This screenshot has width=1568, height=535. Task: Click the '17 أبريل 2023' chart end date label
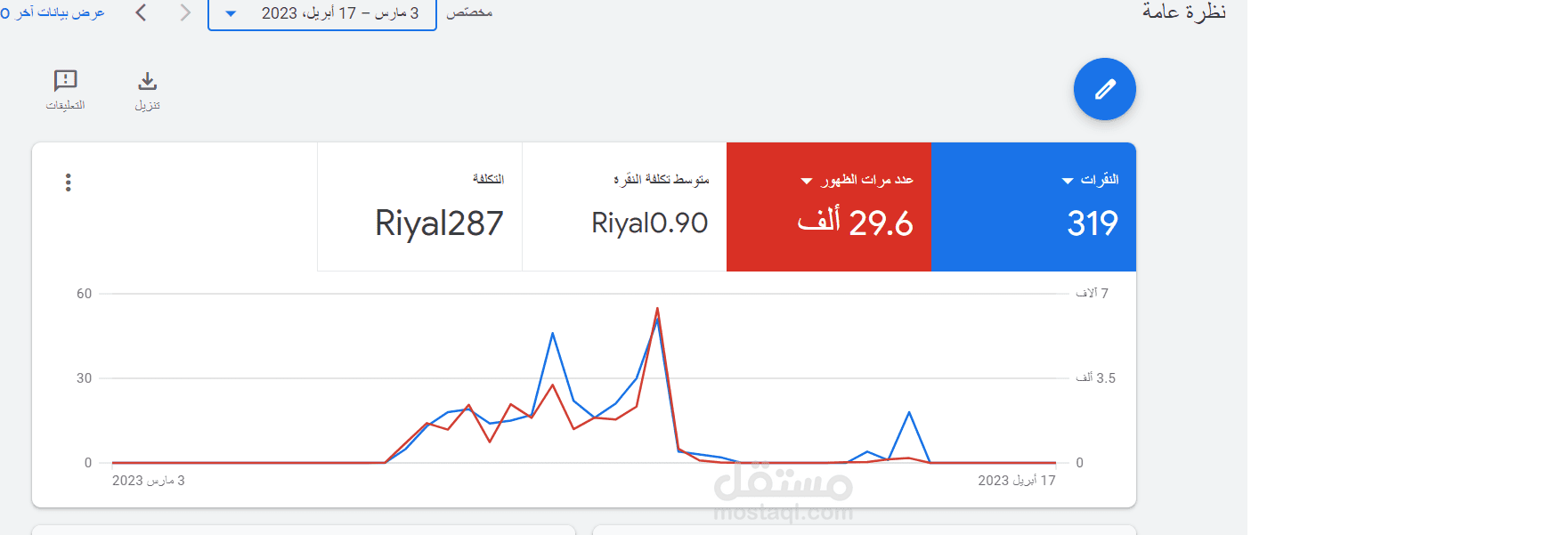click(1016, 481)
